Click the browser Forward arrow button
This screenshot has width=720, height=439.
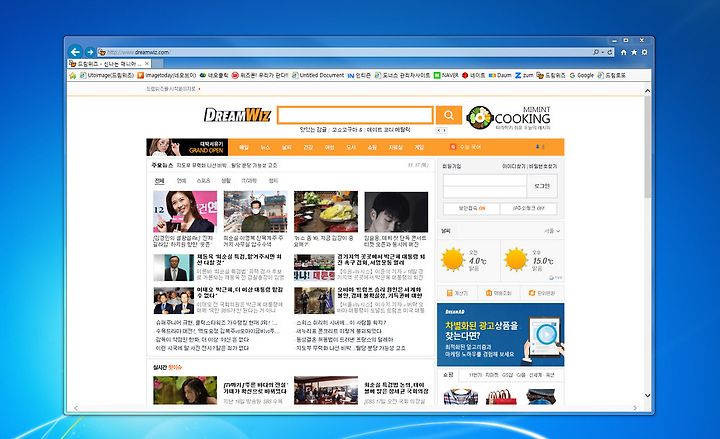click(90, 52)
